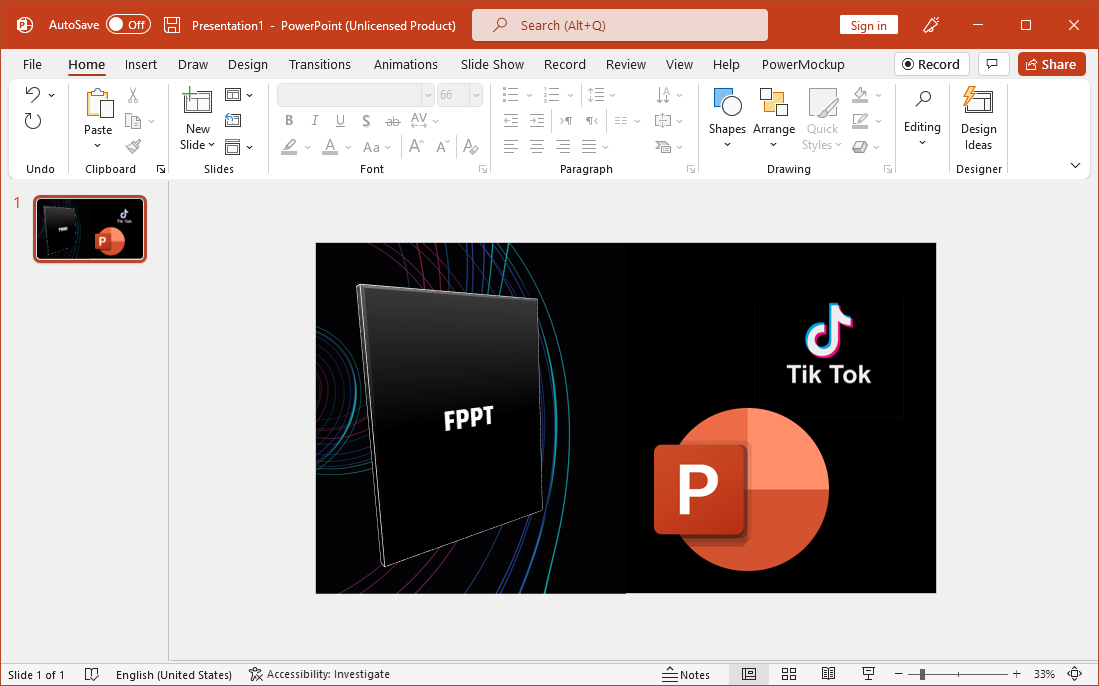The image size is (1099, 686).
Task: Click the Sign in button
Action: pyautogui.click(x=868, y=25)
